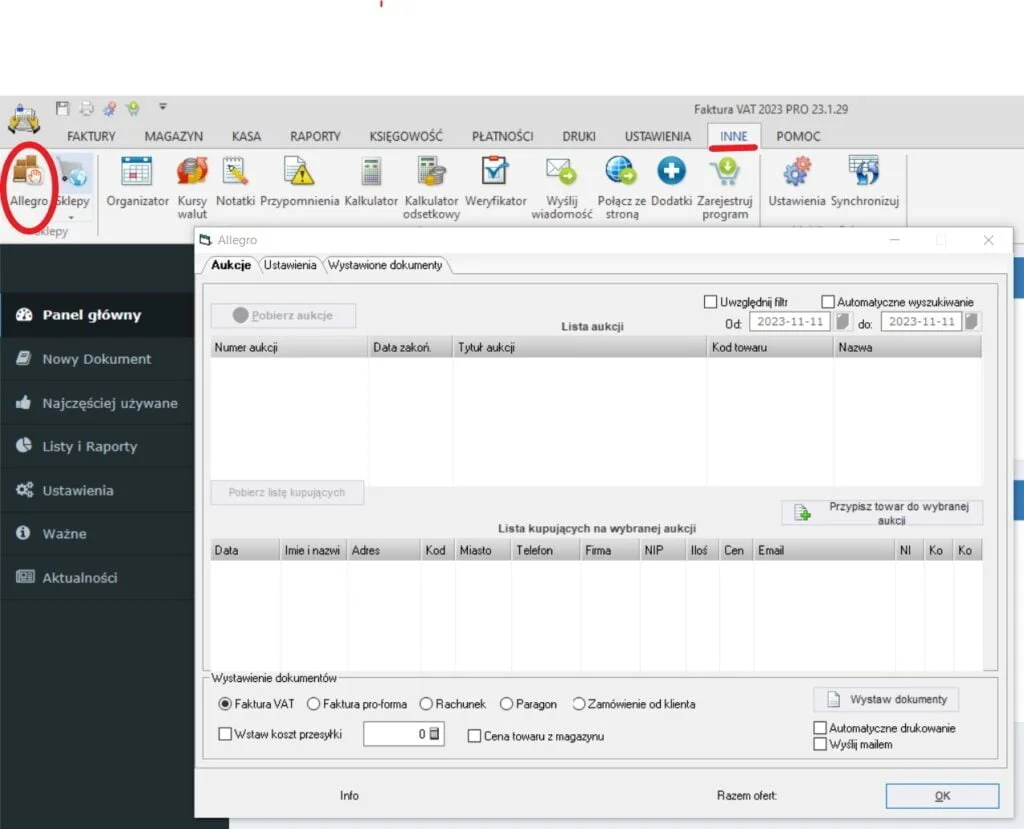
Task: Switch to Wystawione dokumenty tab
Action: (385, 265)
